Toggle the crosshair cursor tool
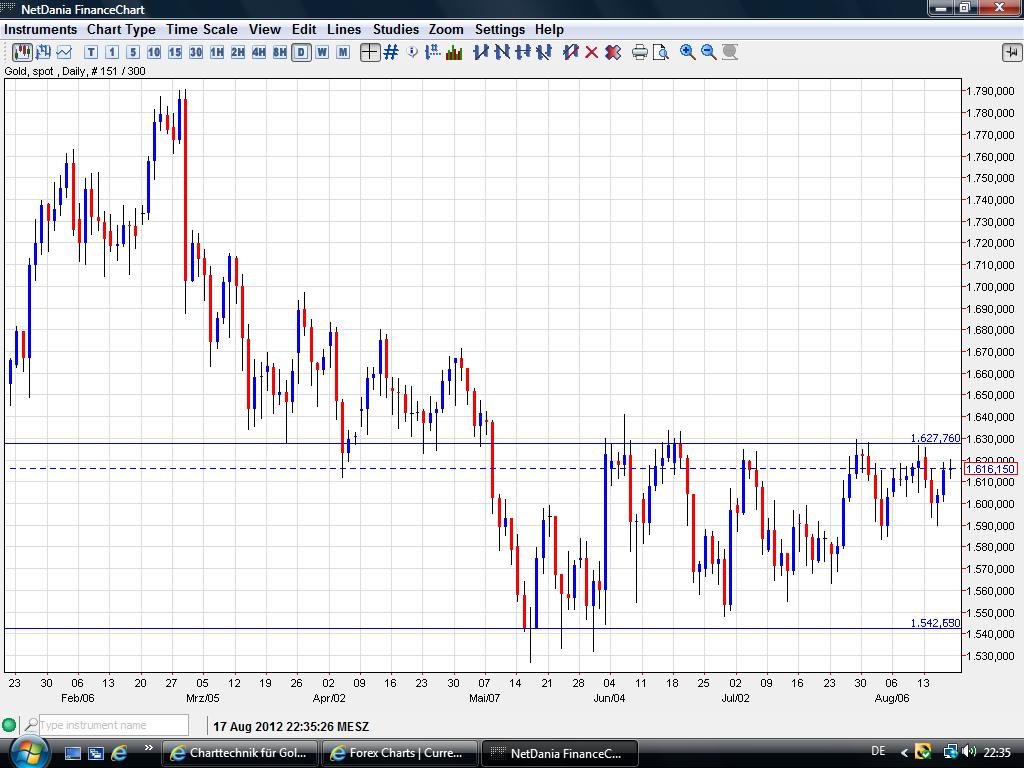 click(370, 52)
